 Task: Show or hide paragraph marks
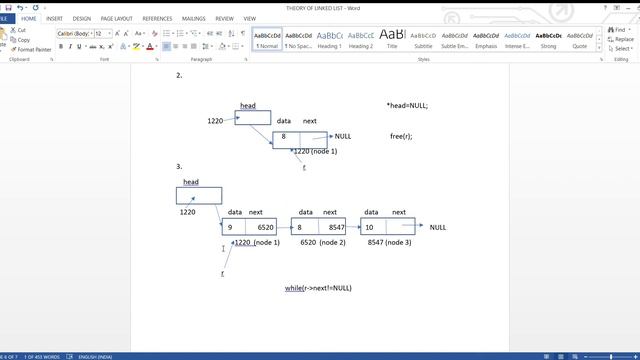[x=243, y=33]
